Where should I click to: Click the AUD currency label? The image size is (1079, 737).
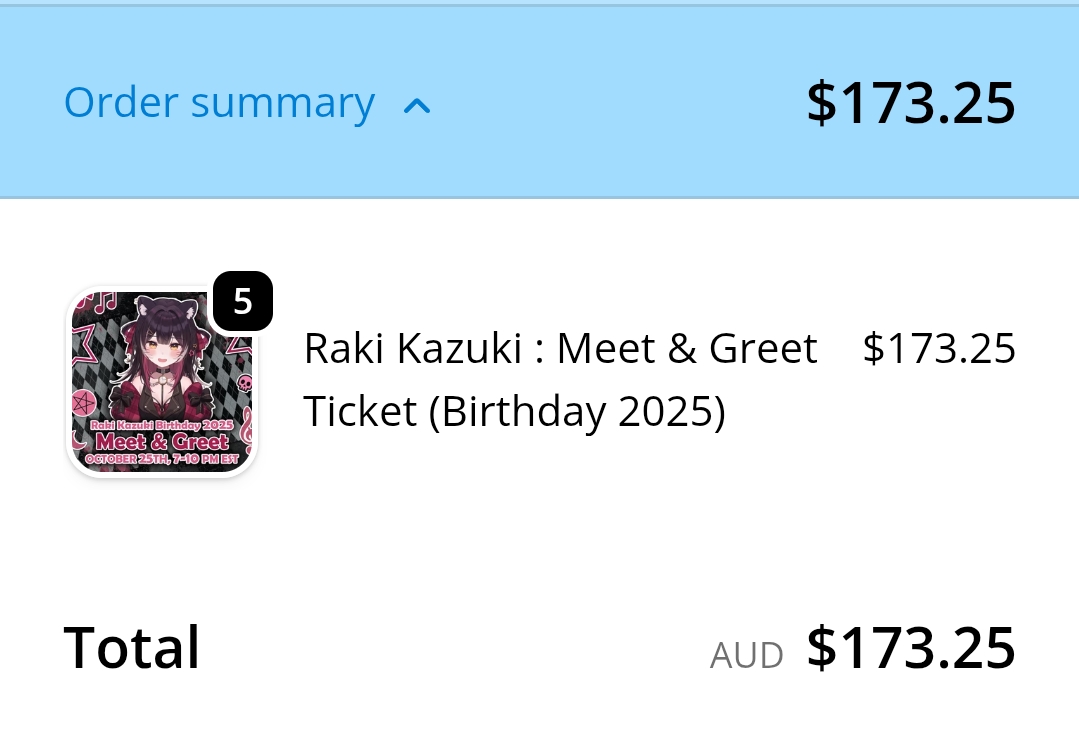746,655
